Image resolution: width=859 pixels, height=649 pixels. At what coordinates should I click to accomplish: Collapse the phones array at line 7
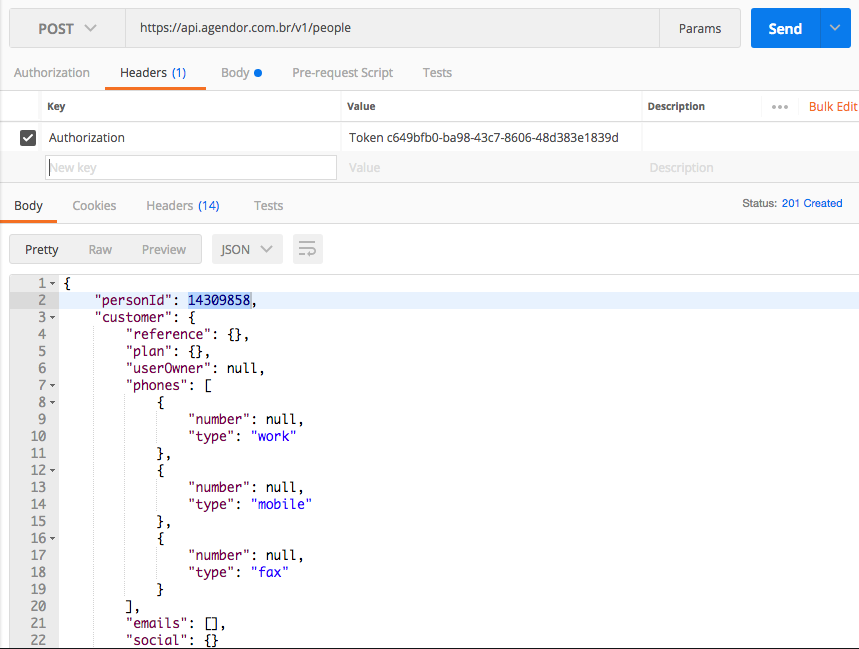click(53, 386)
